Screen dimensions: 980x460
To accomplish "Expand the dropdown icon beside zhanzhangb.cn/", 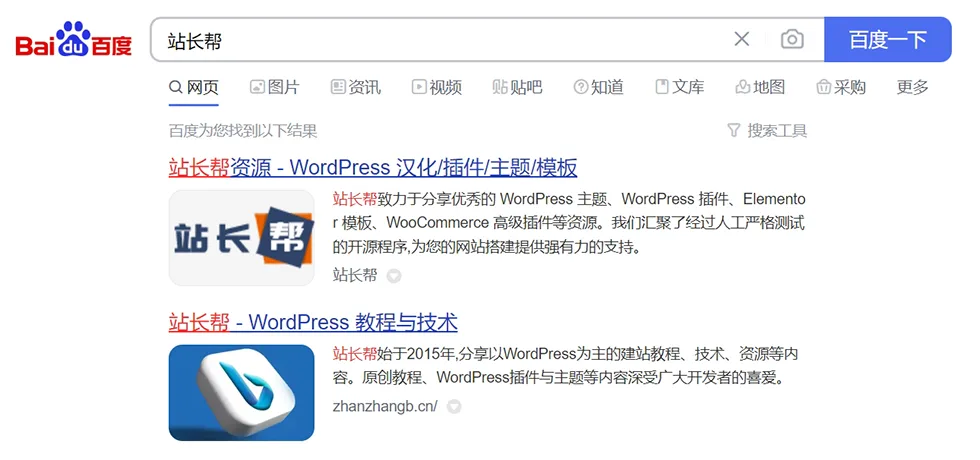I will [454, 407].
